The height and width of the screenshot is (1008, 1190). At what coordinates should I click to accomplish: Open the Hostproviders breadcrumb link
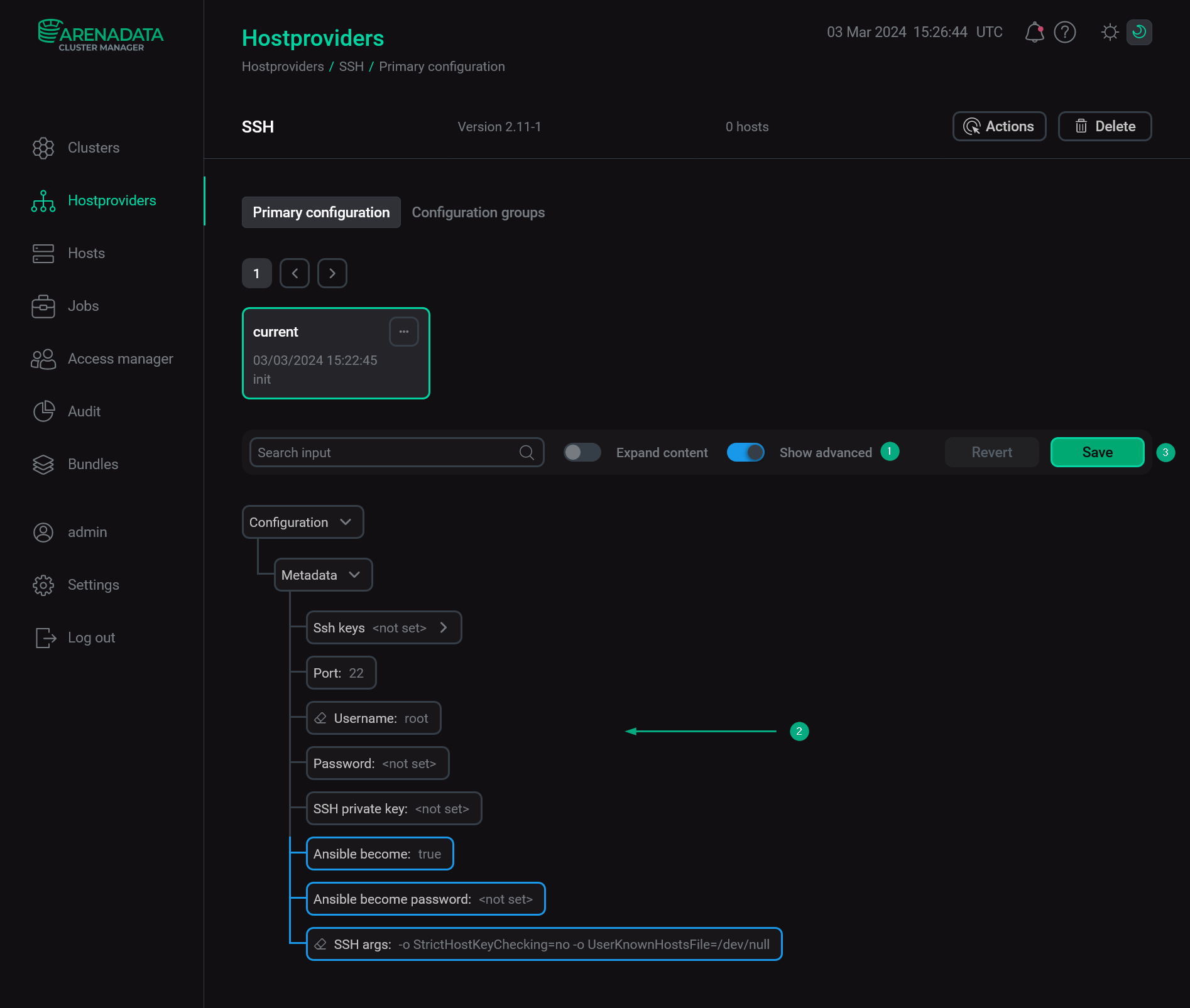coord(282,66)
